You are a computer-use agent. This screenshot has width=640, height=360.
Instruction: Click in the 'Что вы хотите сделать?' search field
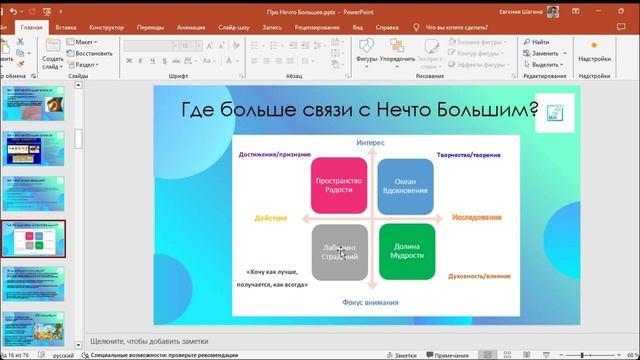point(456,27)
